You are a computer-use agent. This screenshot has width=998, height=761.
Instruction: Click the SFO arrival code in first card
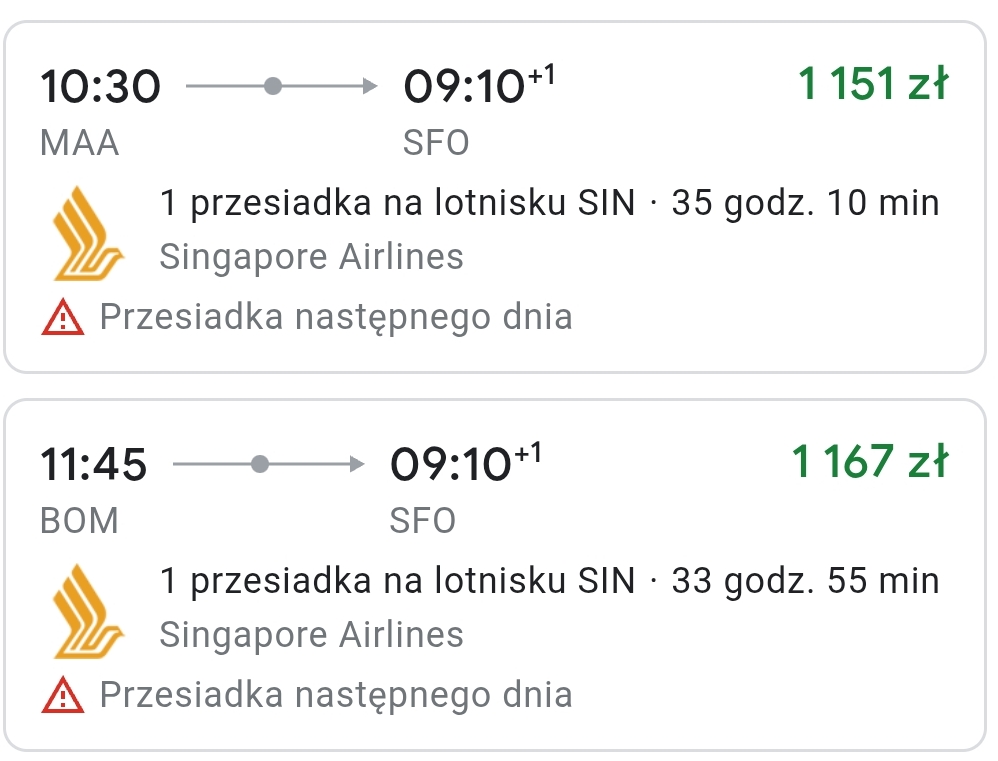[x=436, y=143]
